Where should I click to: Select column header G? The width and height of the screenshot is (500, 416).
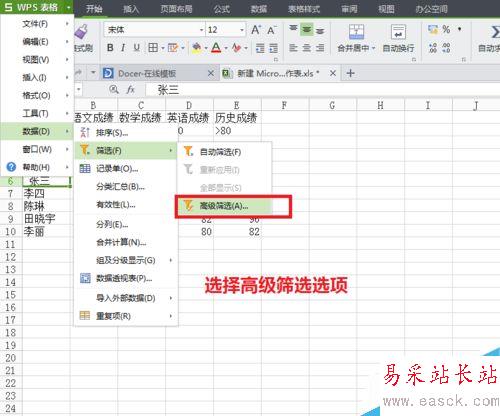[x=333, y=106]
